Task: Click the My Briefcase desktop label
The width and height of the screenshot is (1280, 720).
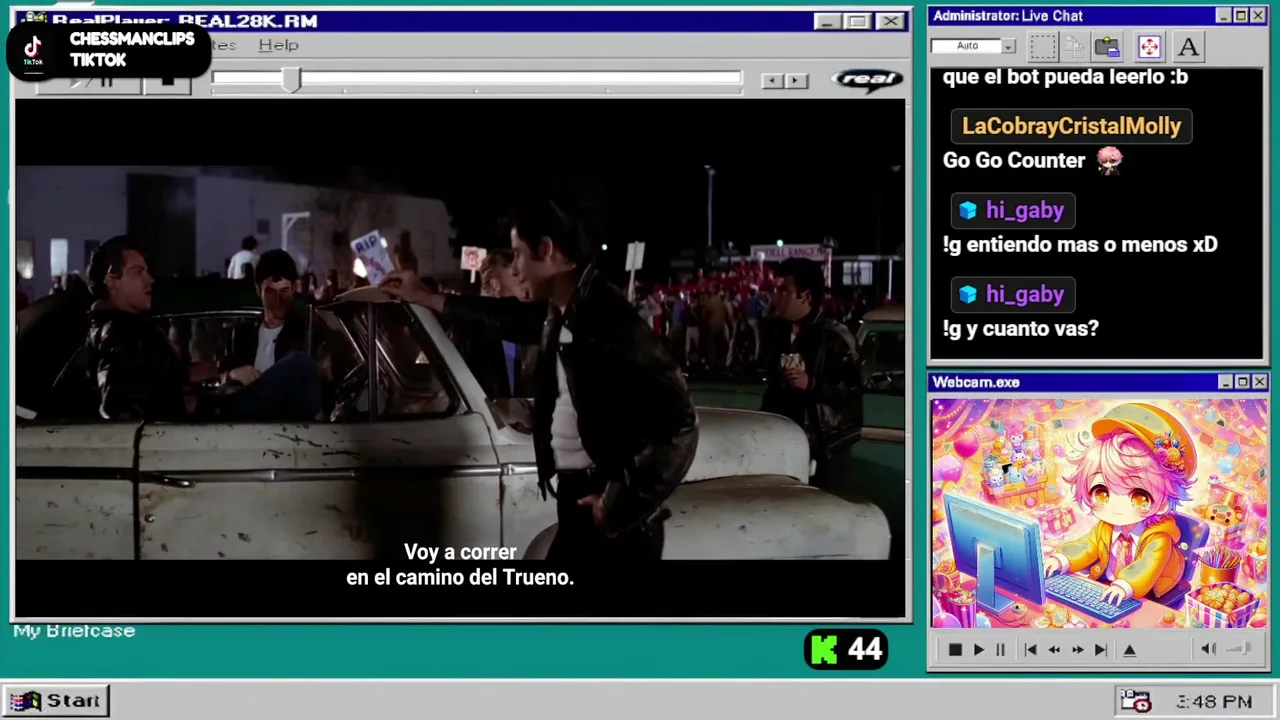Action: [74, 631]
